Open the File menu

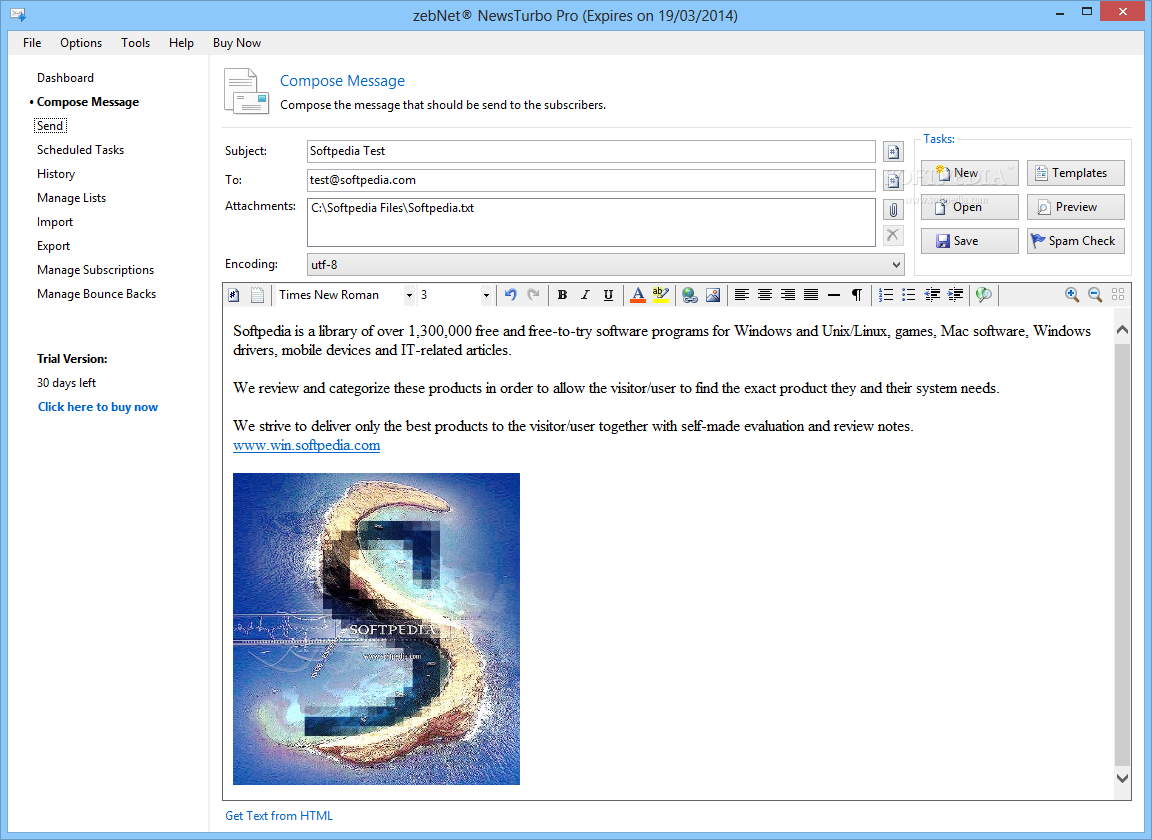32,43
